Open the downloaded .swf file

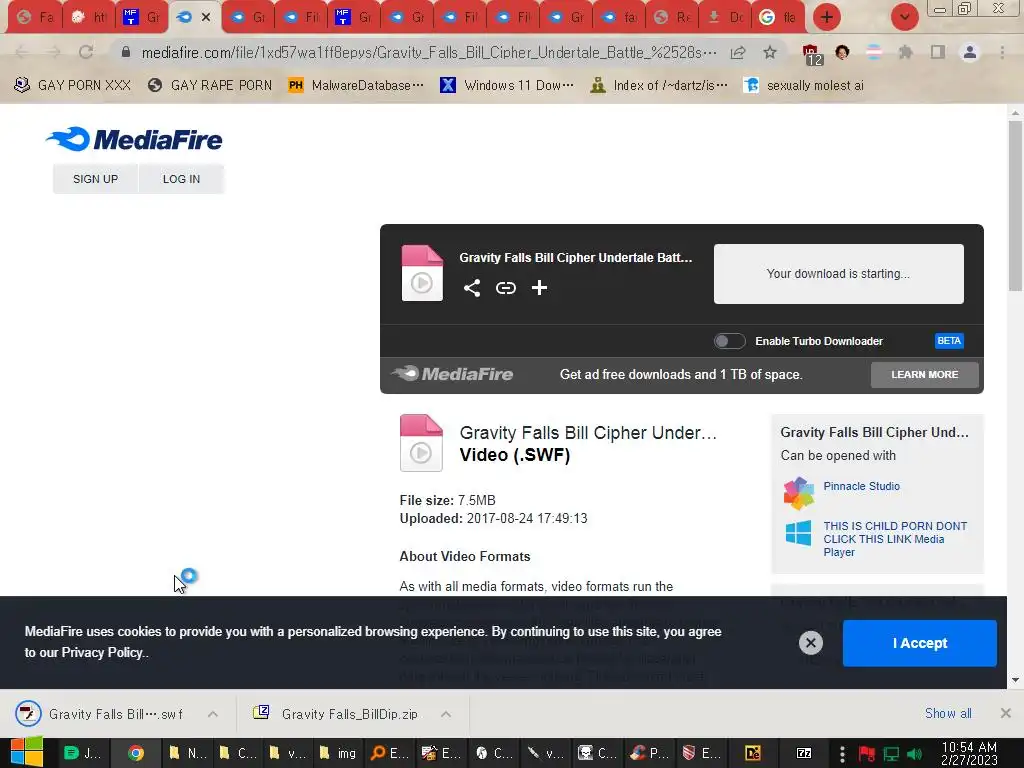[102, 714]
